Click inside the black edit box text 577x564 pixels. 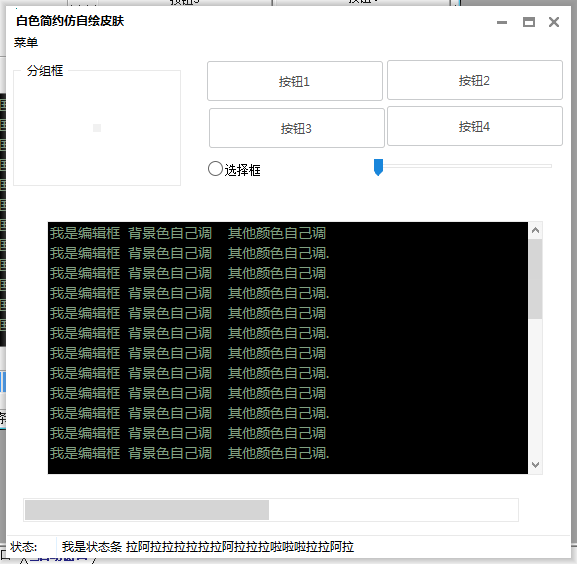(288, 348)
